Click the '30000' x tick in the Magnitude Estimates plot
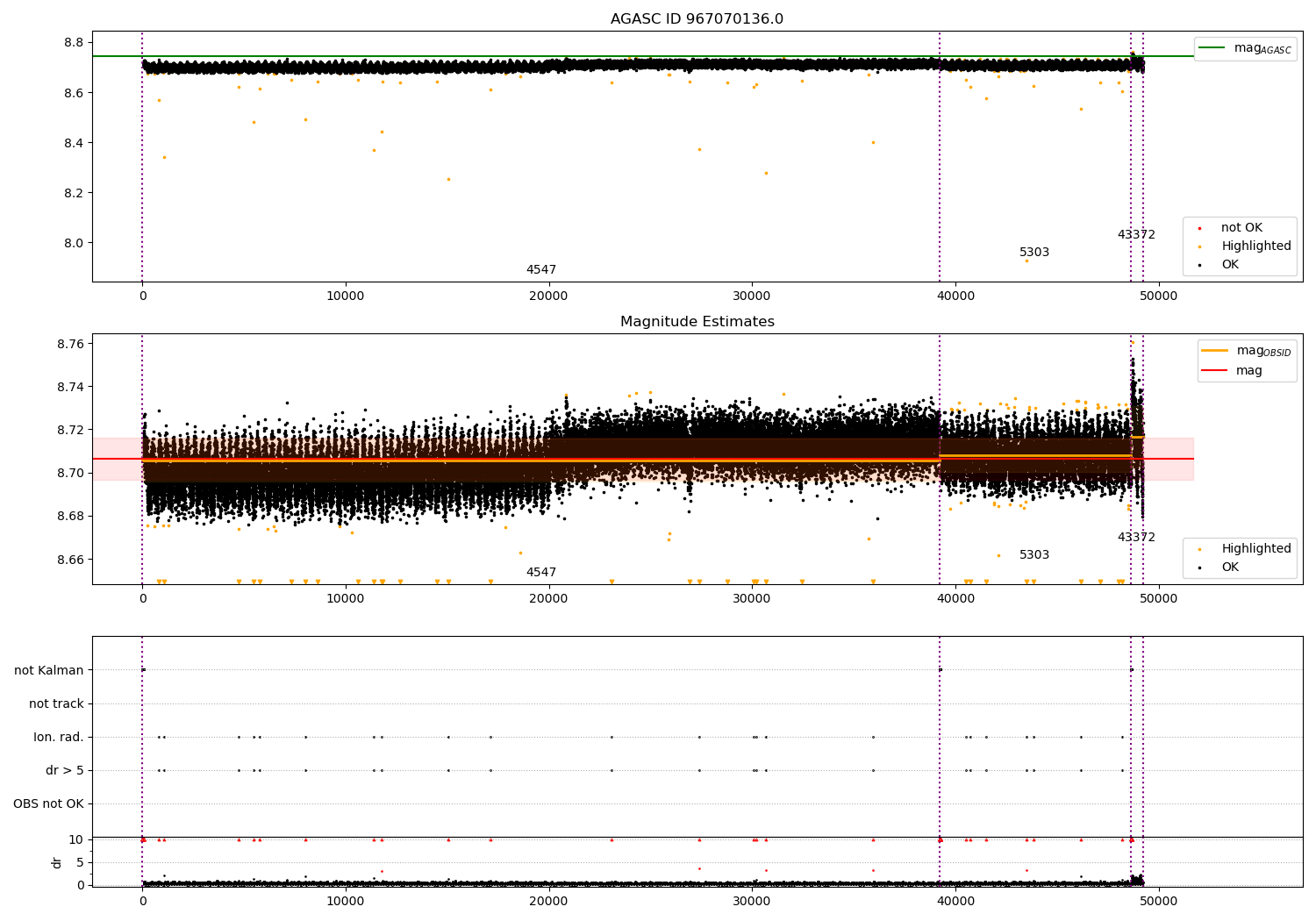 point(752,599)
